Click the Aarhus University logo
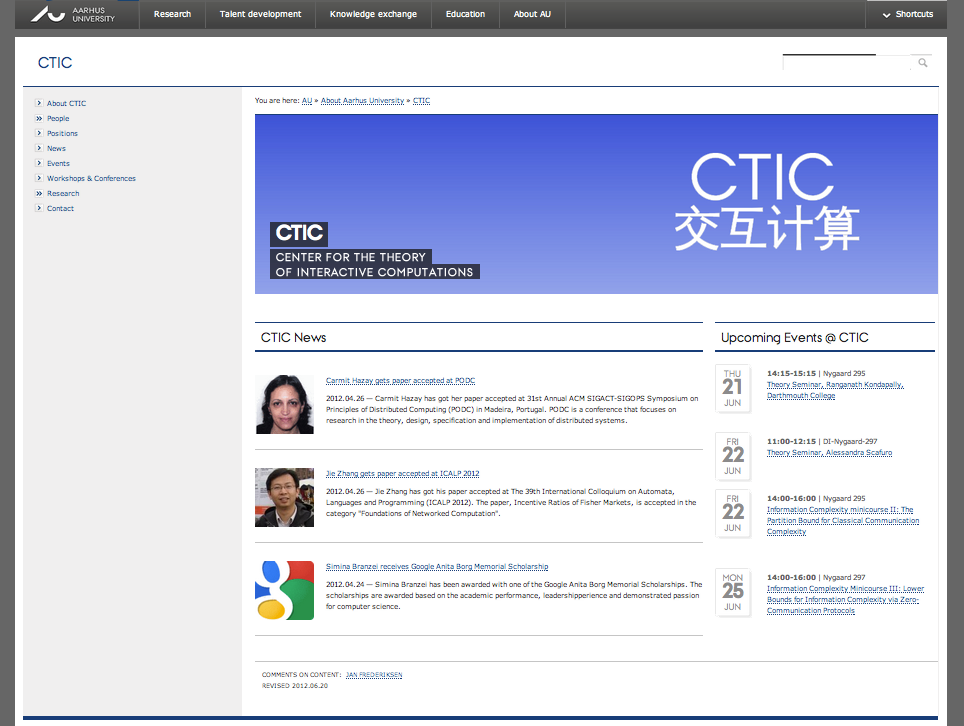The height and width of the screenshot is (726, 964). tap(73, 14)
